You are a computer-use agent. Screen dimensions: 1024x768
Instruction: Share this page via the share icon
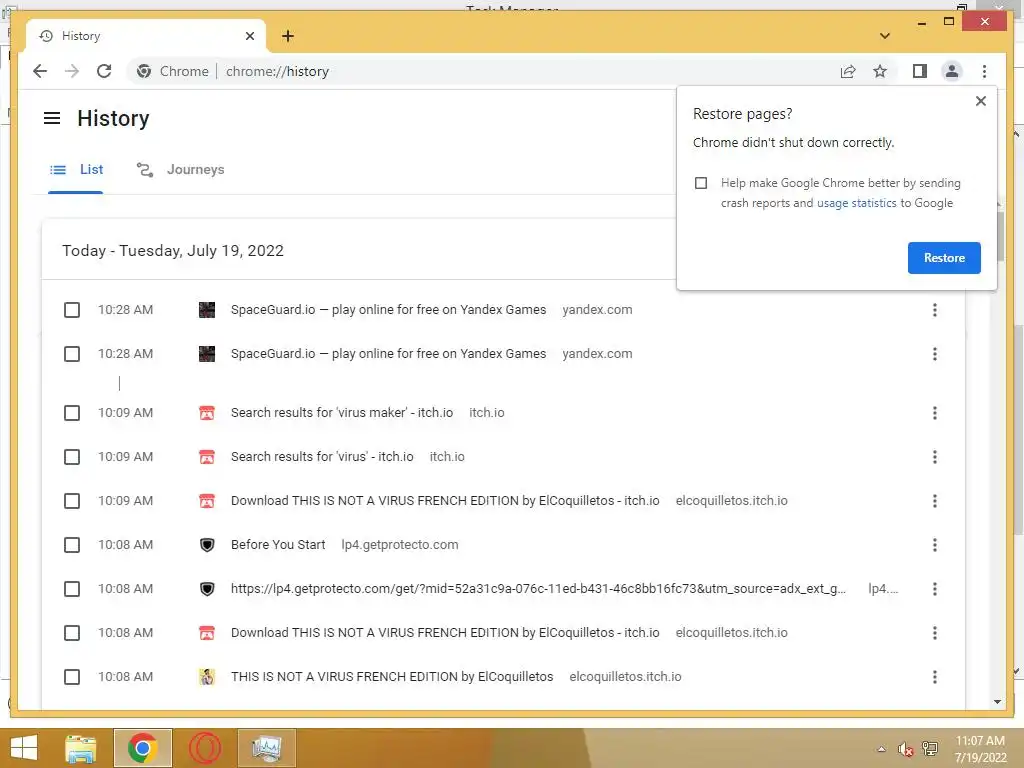(x=848, y=71)
